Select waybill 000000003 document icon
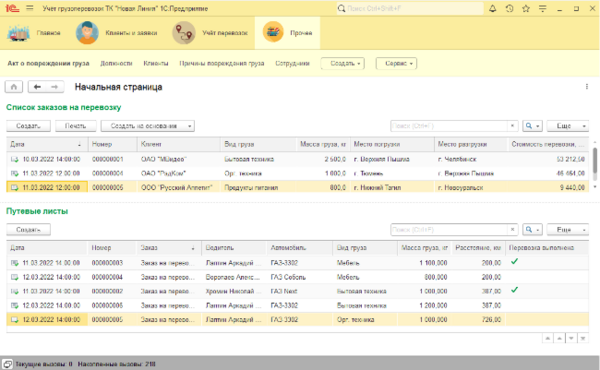Viewport: 600px width, 370px height. (x=15, y=263)
